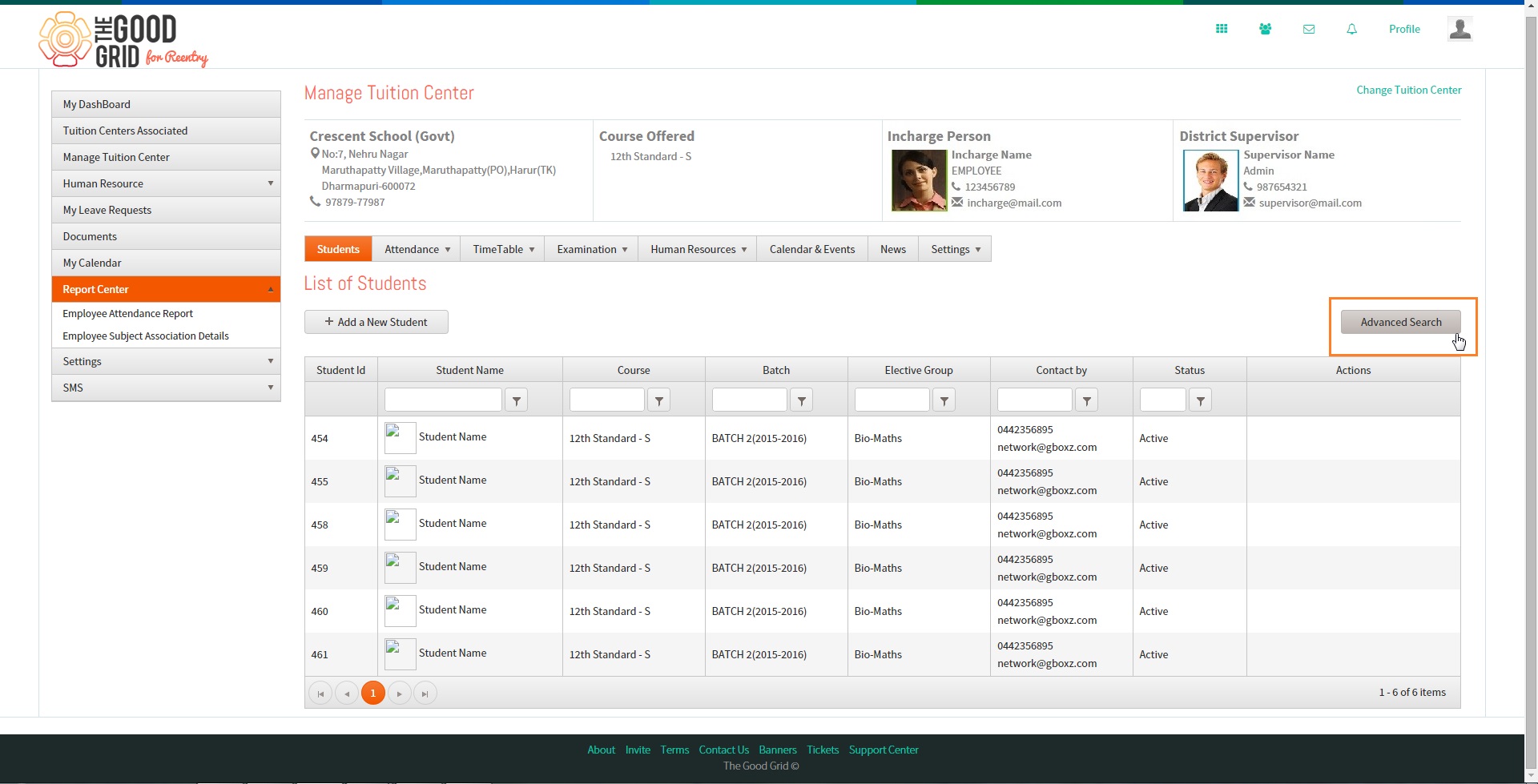
Task: Click the user avatar icon beside Profile
Action: click(x=1459, y=29)
